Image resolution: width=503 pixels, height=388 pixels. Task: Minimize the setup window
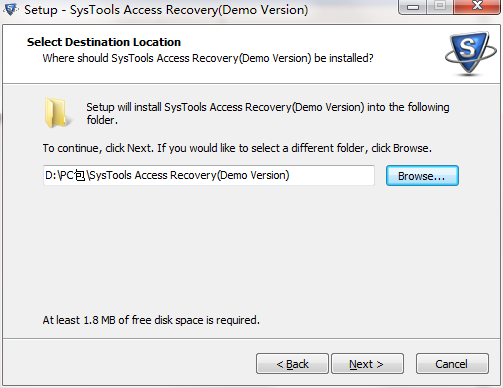point(412,7)
